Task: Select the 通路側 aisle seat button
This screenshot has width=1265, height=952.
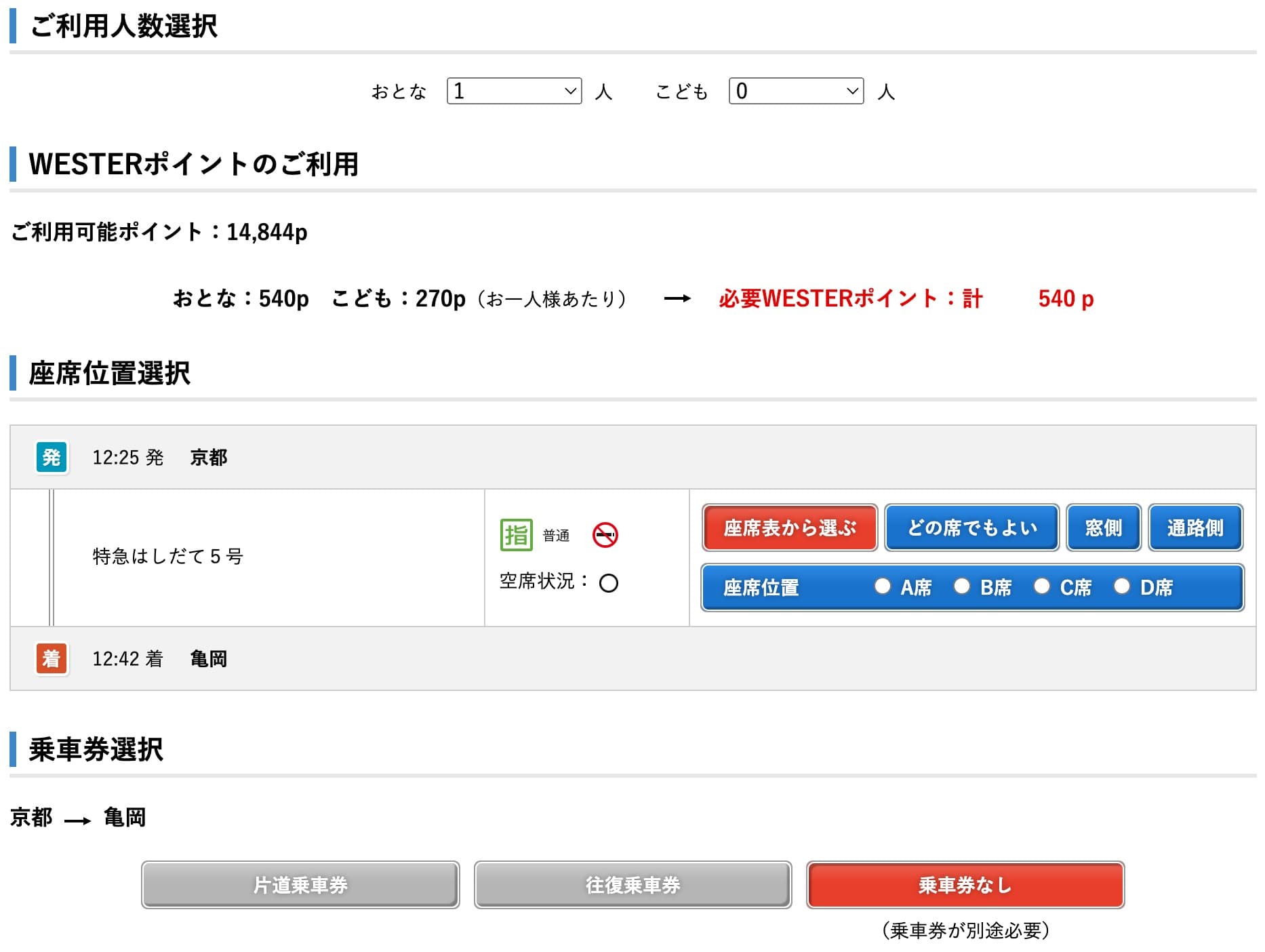Action: tap(1196, 528)
